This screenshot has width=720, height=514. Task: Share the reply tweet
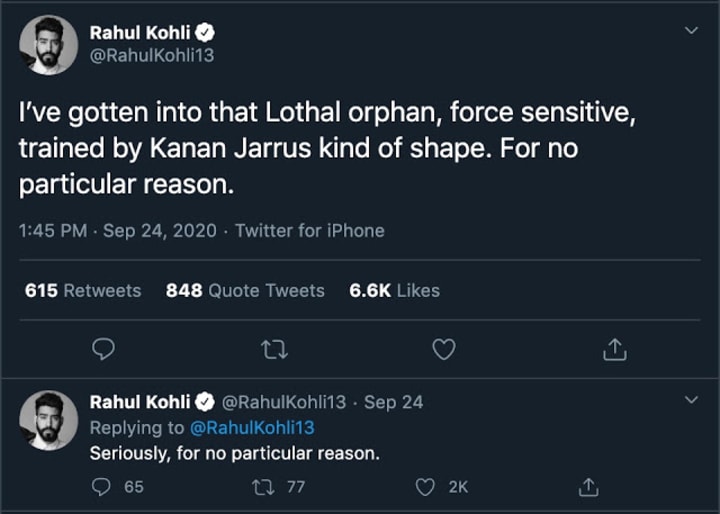tap(588, 487)
